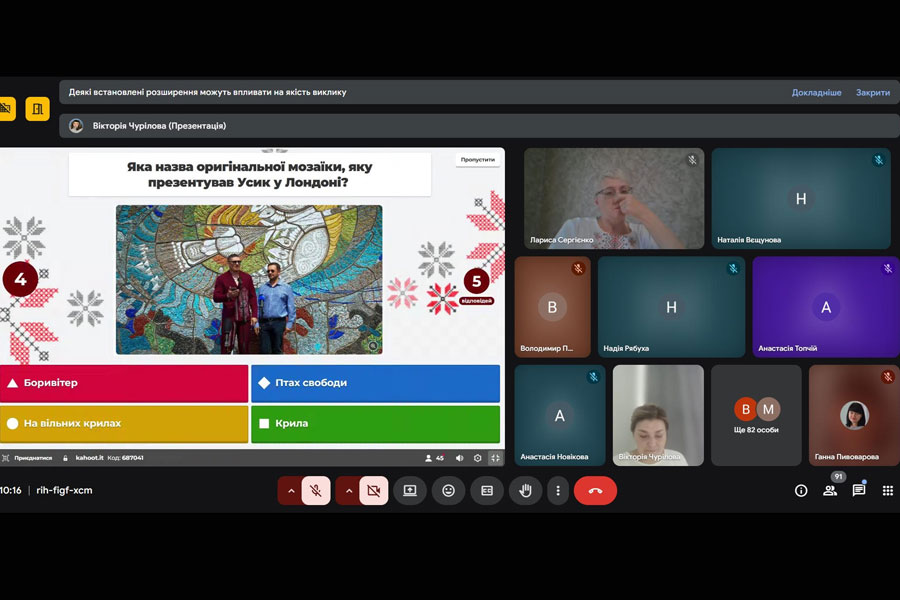Leave the call with red hang-up button
900x600 pixels.
coord(595,490)
